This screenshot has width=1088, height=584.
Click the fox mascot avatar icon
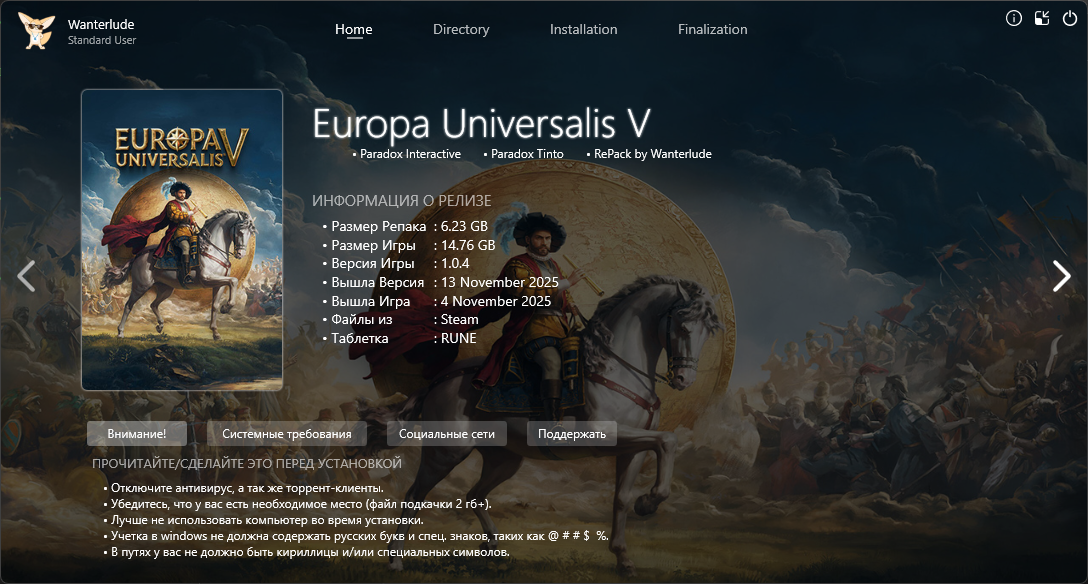[x=36, y=30]
